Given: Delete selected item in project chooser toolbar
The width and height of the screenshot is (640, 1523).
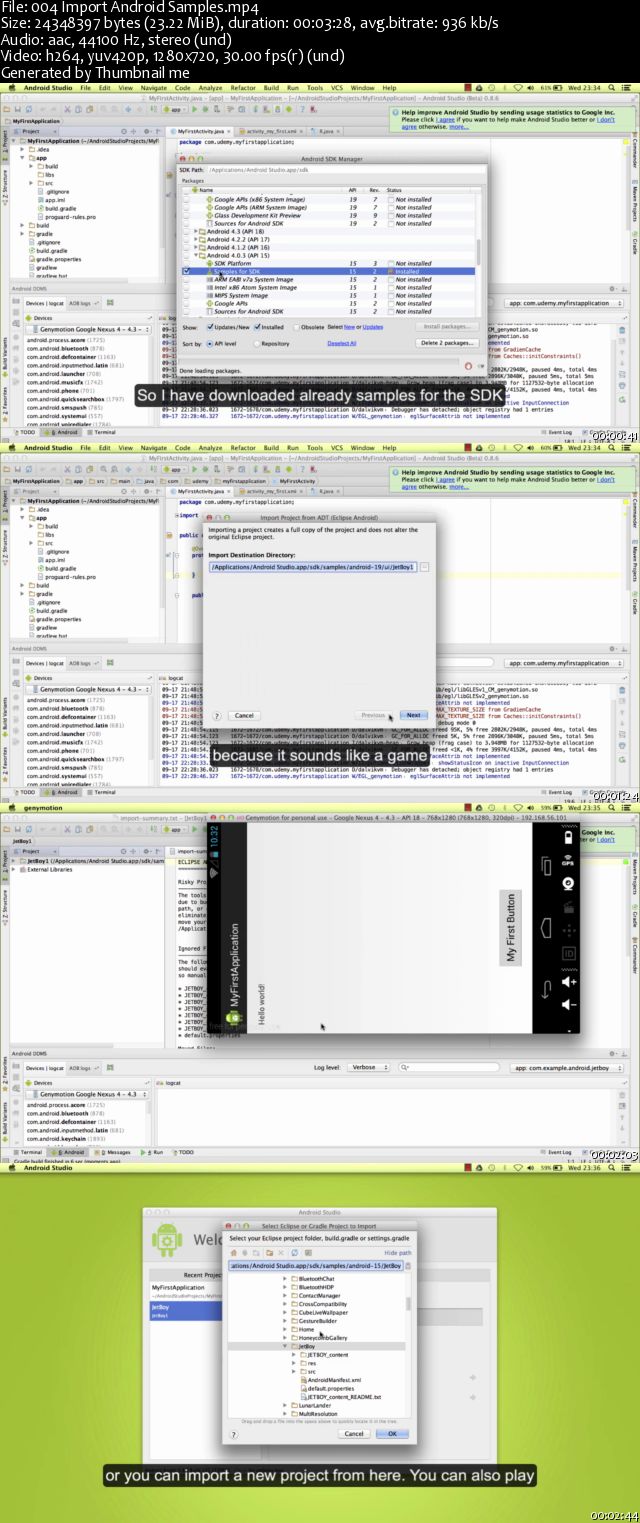Looking at the screenshot, I should [x=281, y=1253].
